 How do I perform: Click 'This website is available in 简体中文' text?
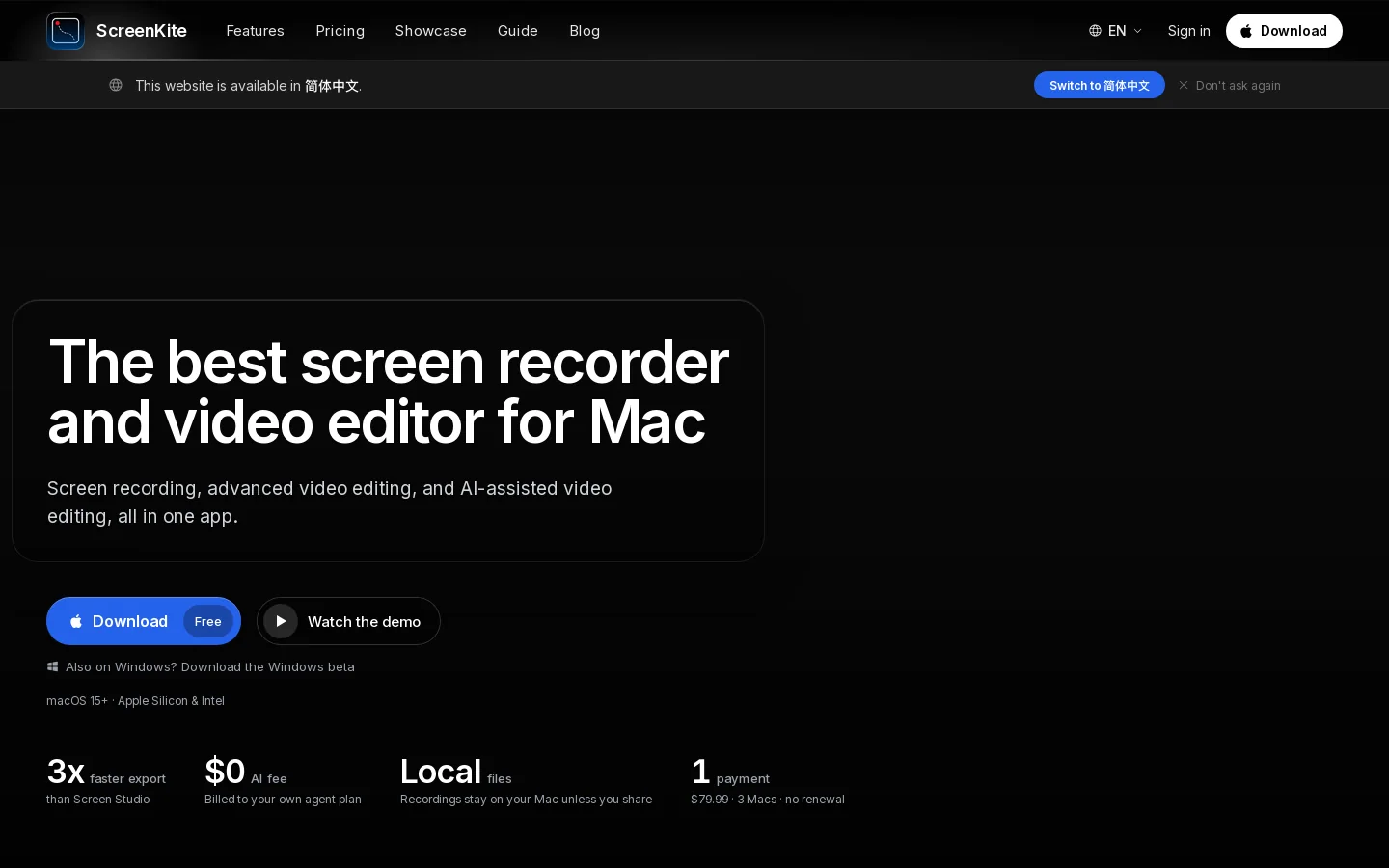(x=248, y=86)
